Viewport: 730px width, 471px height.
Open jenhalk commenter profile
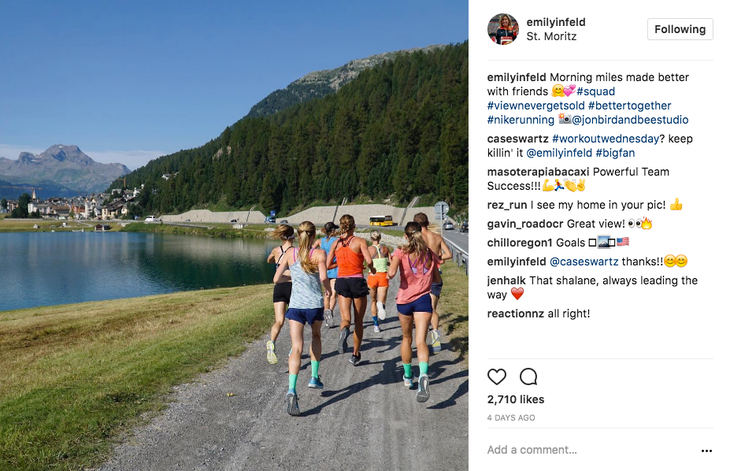506,280
